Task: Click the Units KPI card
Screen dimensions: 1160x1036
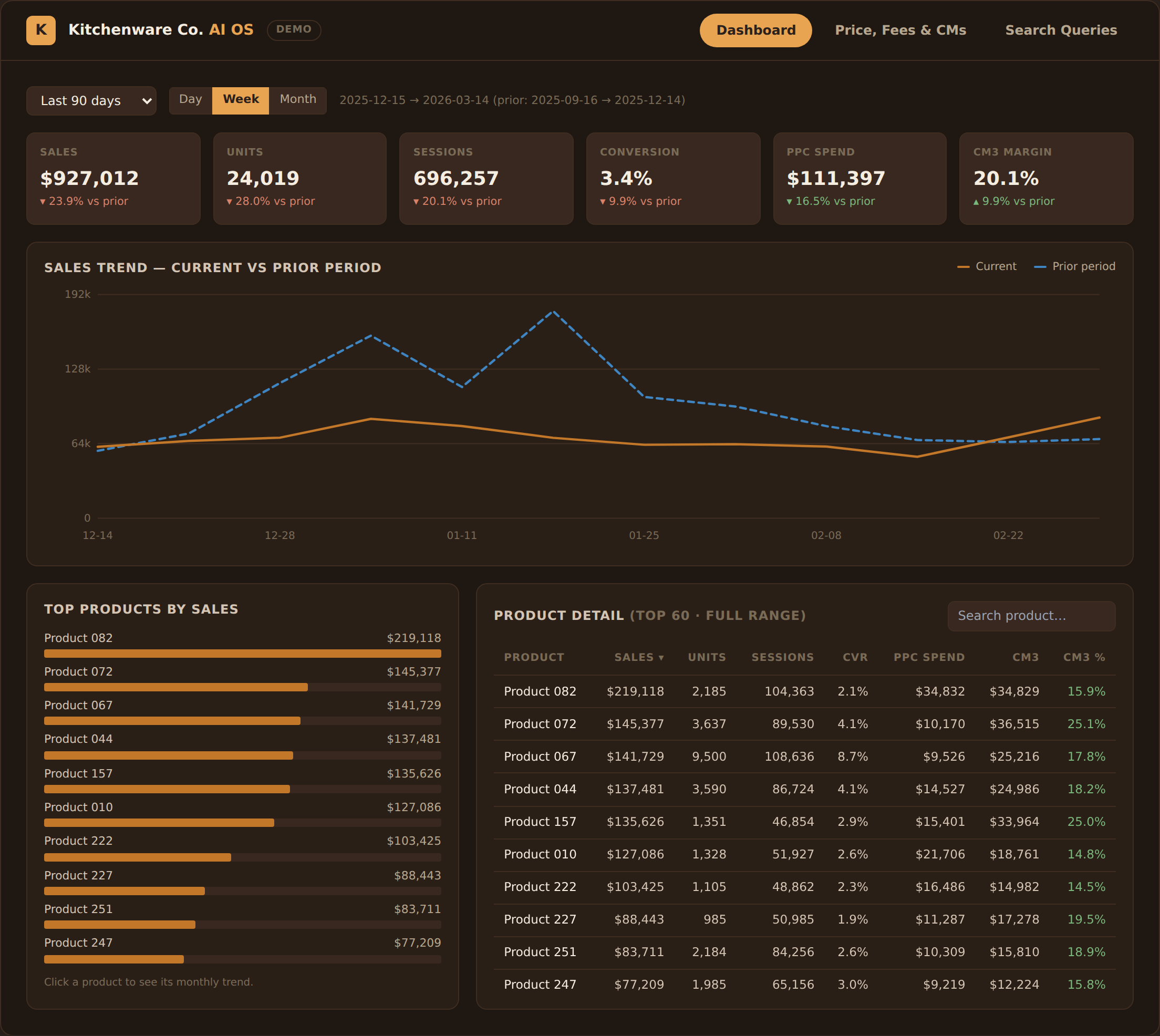Action: (300, 178)
